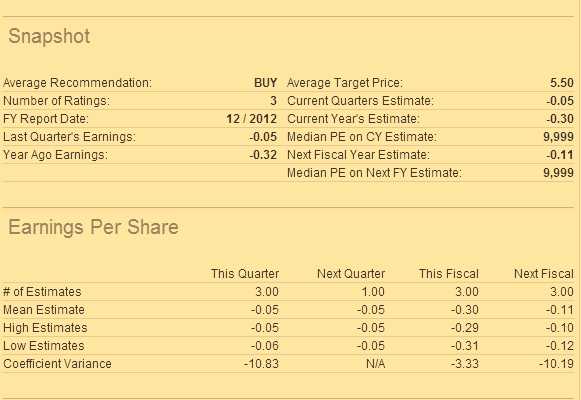Image resolution: width=581 pixels, height=400 pixels.
Task: Click the Coefficient Variance row label
Action: pyautogui.click(x=57, y=364)
